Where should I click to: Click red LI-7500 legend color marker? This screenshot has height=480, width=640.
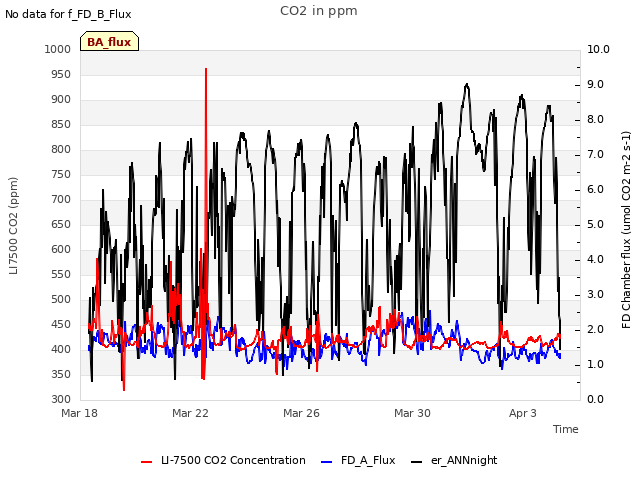[147, 462]
